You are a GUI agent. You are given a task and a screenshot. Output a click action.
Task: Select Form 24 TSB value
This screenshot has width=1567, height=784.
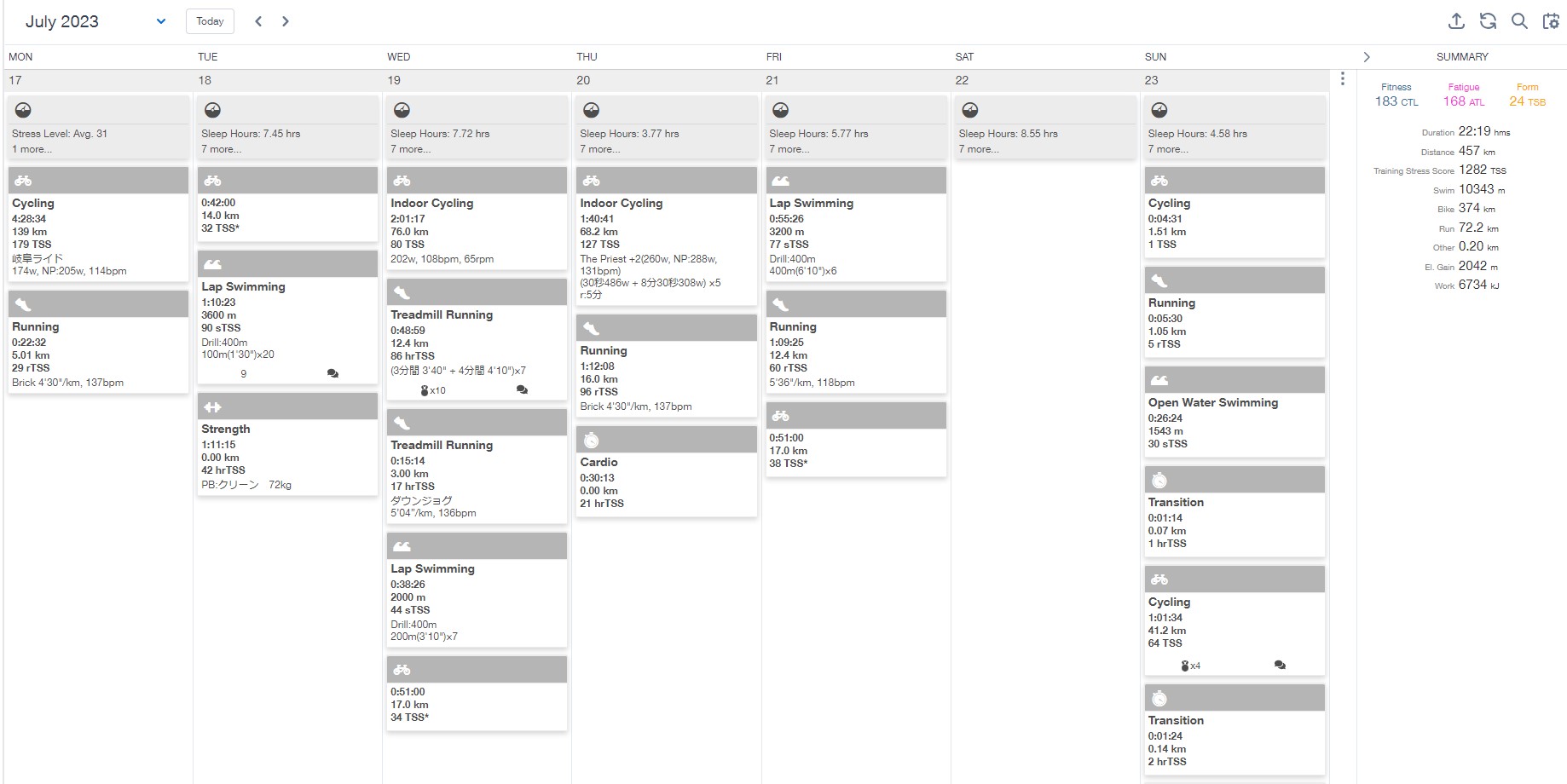point(1527,101)
